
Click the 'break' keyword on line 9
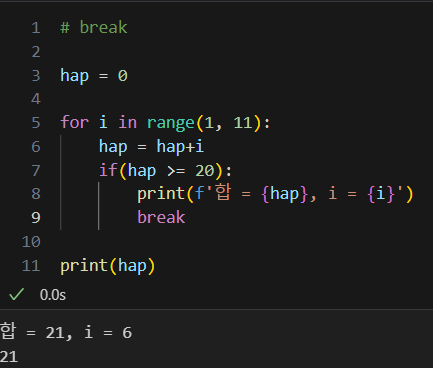[x=161, y=218]
